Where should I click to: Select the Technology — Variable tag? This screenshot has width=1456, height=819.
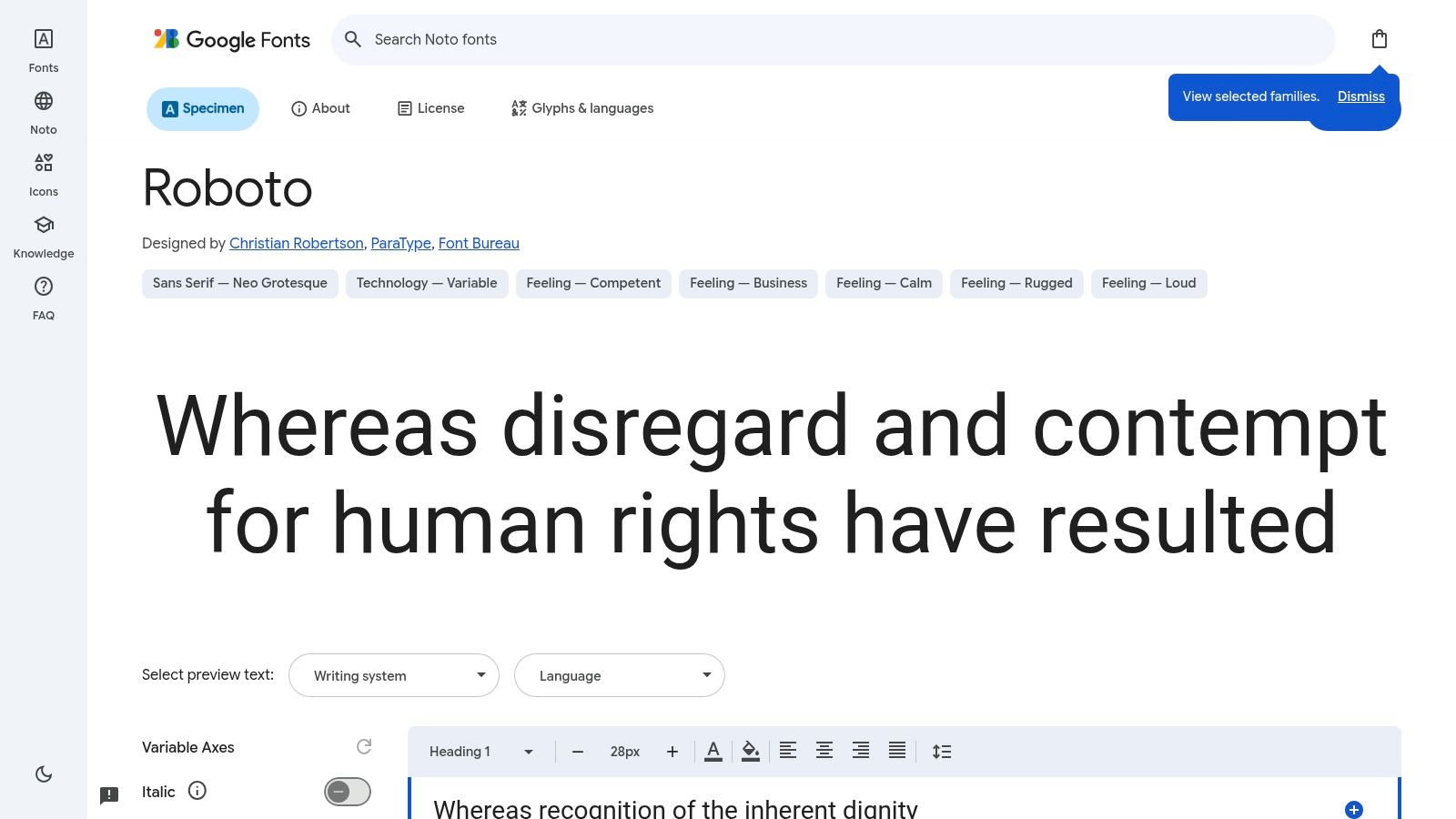pyautogui.click(x=427, y=283)
